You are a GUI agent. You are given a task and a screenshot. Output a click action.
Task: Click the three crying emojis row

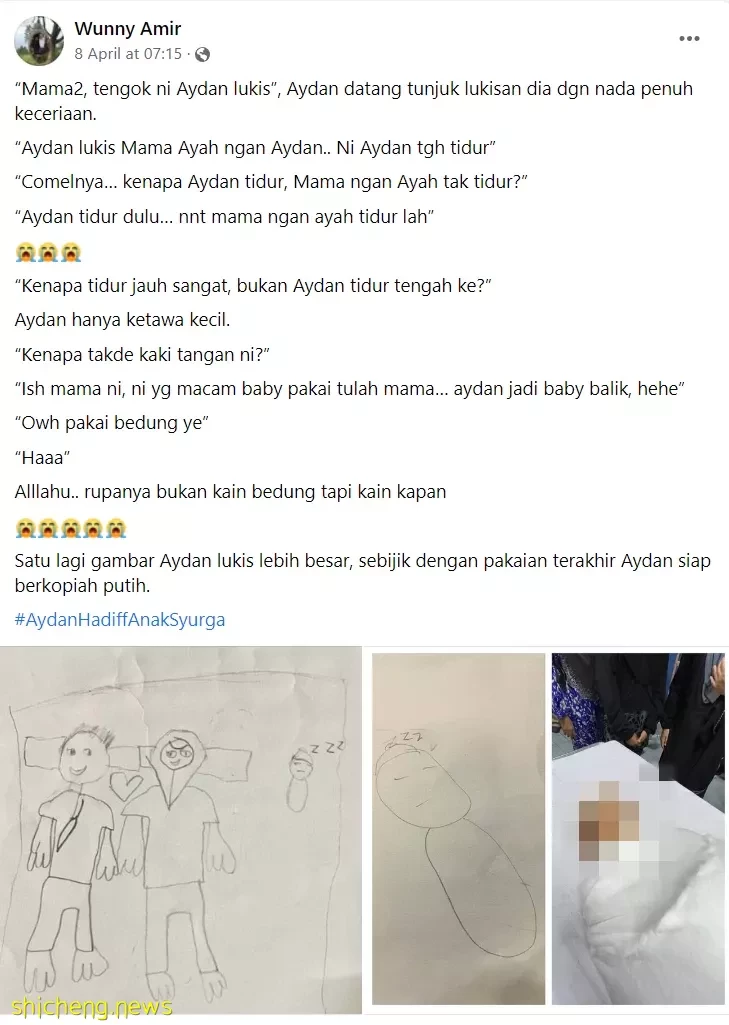pos(48,252)
